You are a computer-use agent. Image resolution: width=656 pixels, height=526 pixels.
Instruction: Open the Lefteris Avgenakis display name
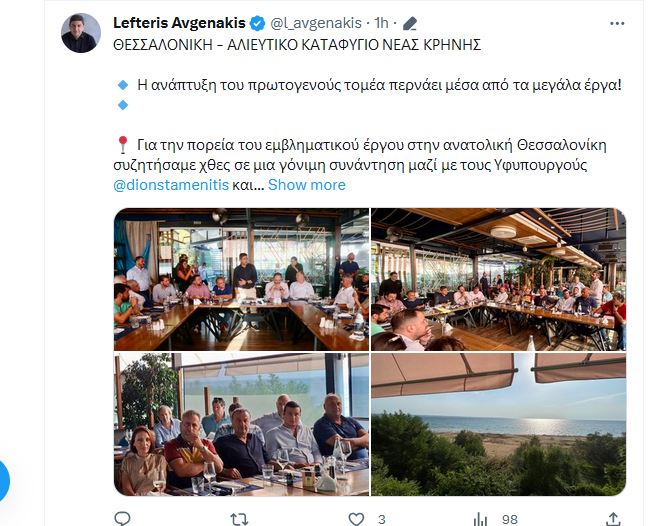[x=179, y=23]
